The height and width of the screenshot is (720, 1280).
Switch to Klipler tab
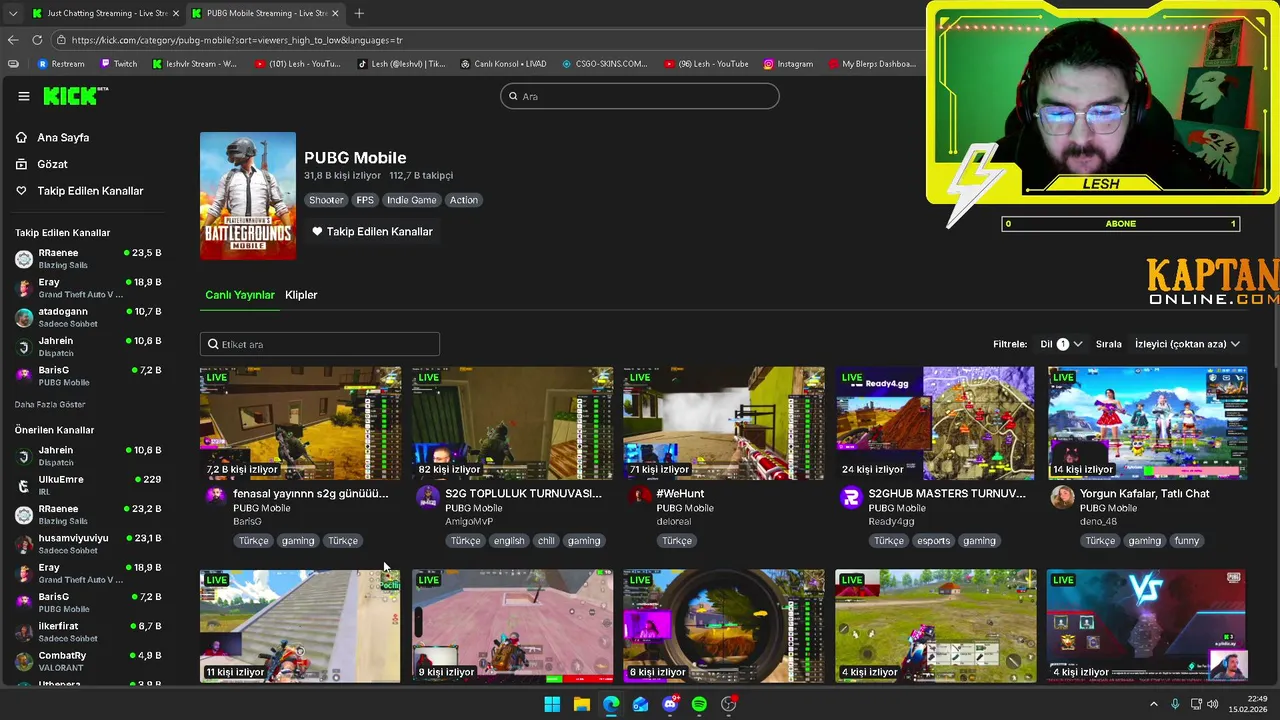coord(301,295)
